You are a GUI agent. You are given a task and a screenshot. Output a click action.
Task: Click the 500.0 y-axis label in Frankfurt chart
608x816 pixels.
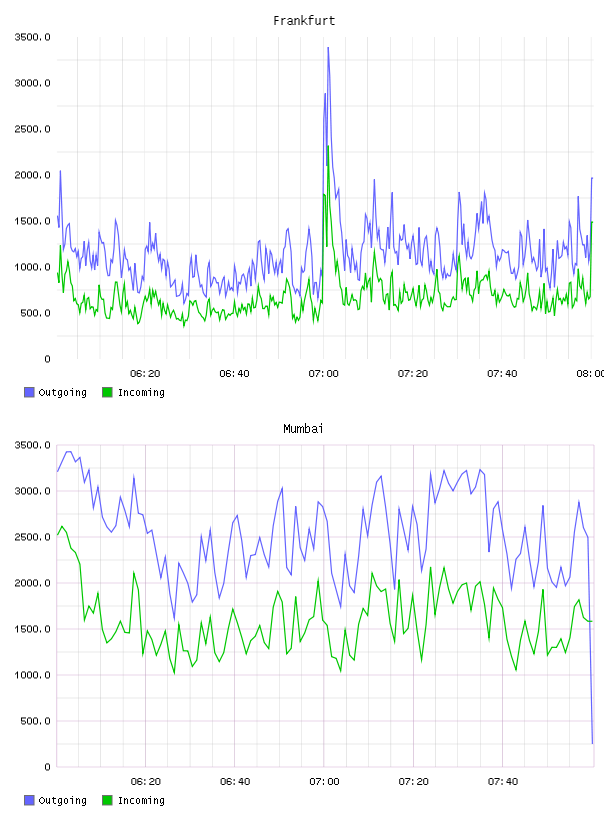pos(35,313)
